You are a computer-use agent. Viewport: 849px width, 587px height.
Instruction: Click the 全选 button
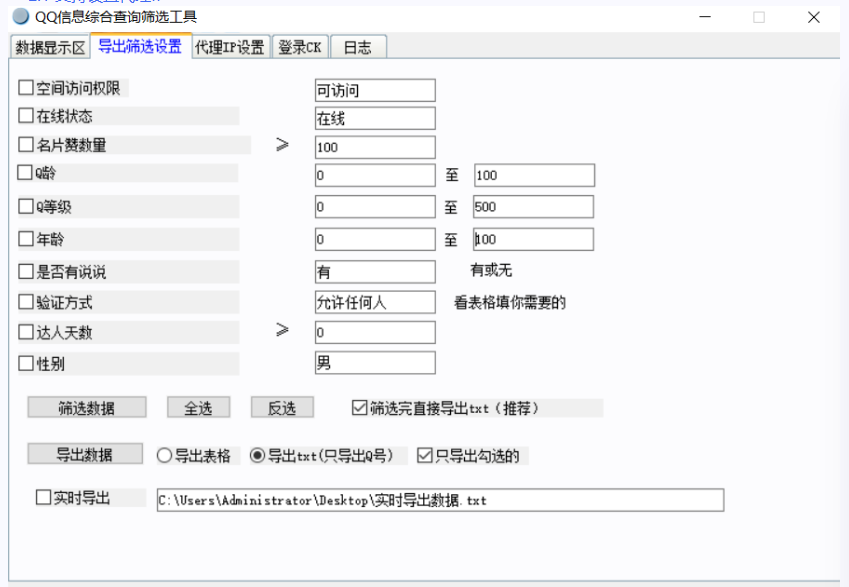coord(198,407)
